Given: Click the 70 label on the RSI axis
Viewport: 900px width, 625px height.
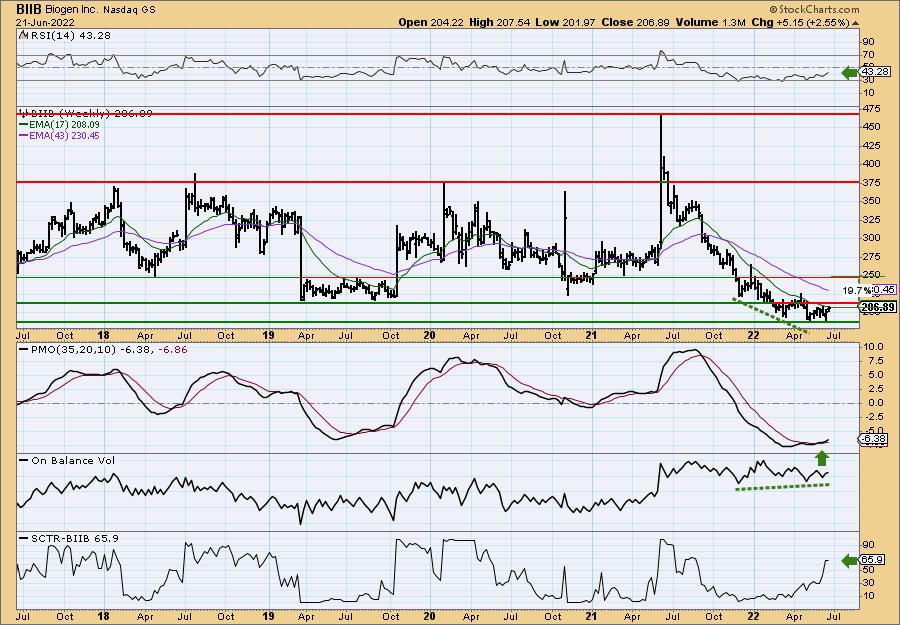Looking at the screenshot, I should (x=868, y=55).
